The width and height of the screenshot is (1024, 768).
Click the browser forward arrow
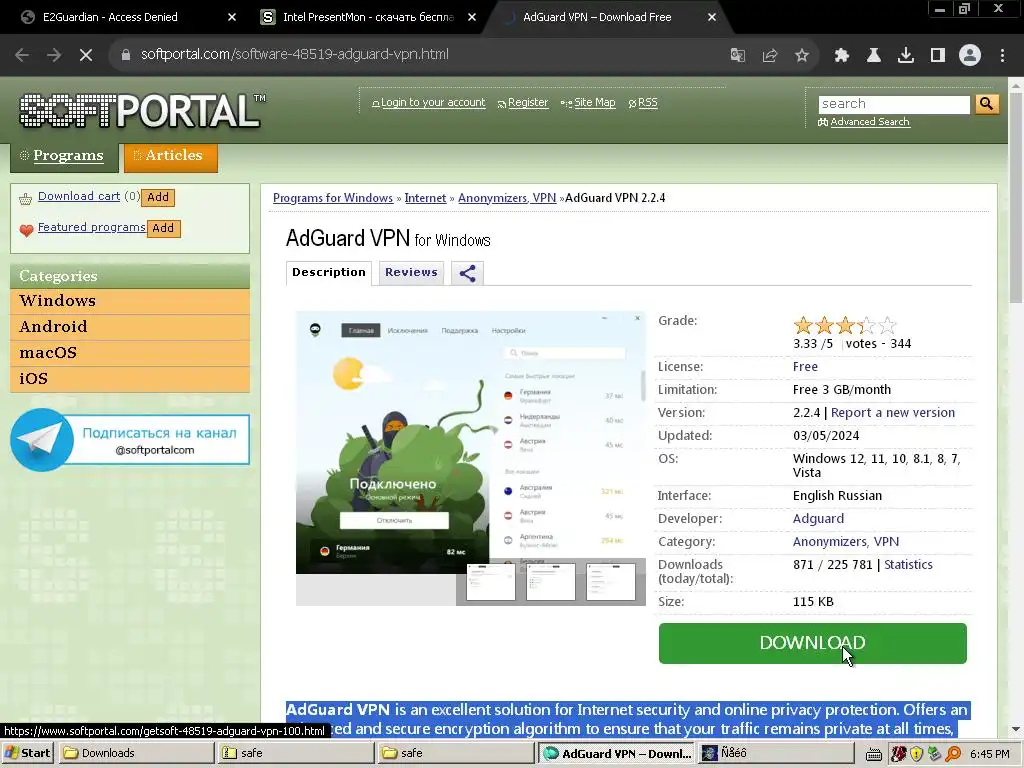[x=54, y=55]
